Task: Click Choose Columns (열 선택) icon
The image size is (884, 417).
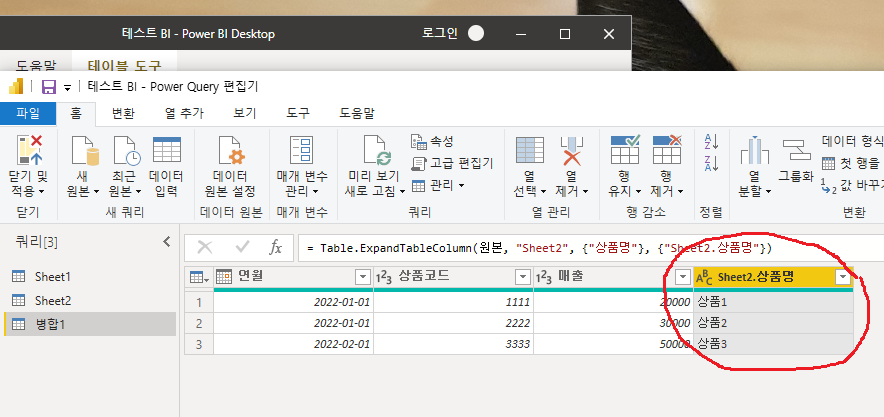Action: tap(529, 152)
